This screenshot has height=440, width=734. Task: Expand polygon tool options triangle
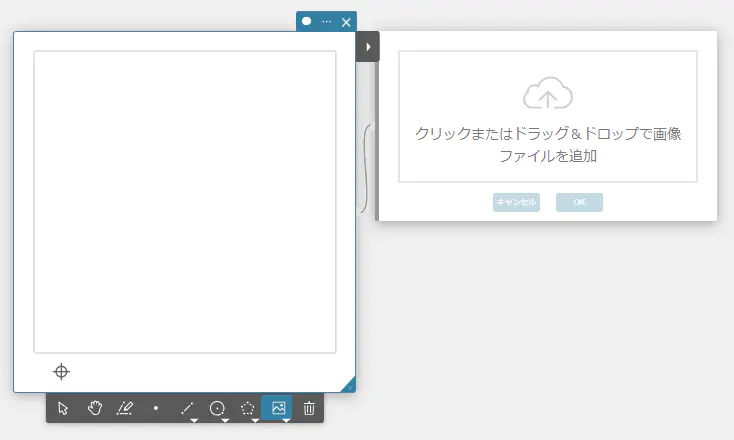(x=255, y=420)
